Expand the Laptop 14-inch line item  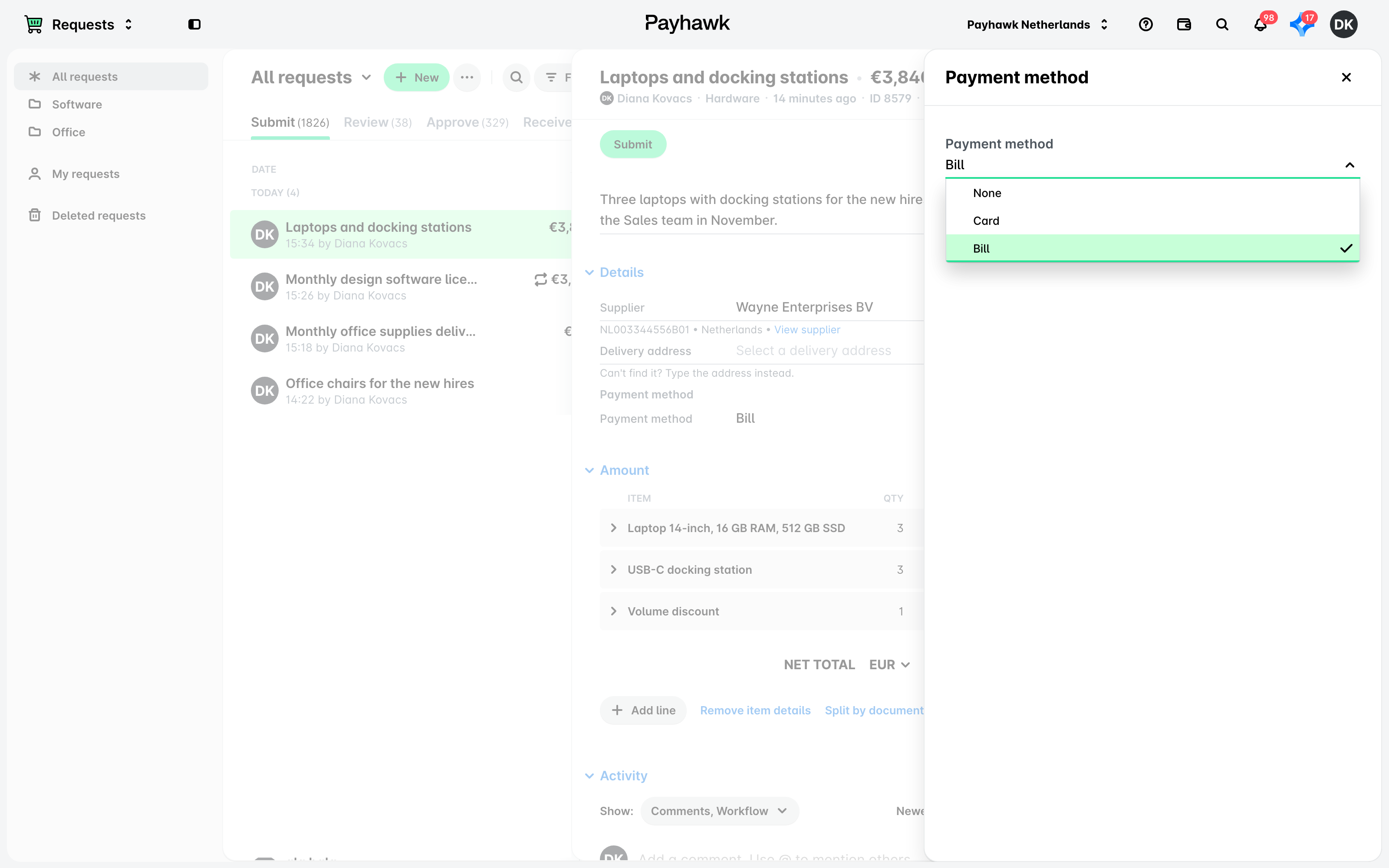click(614, 528)
